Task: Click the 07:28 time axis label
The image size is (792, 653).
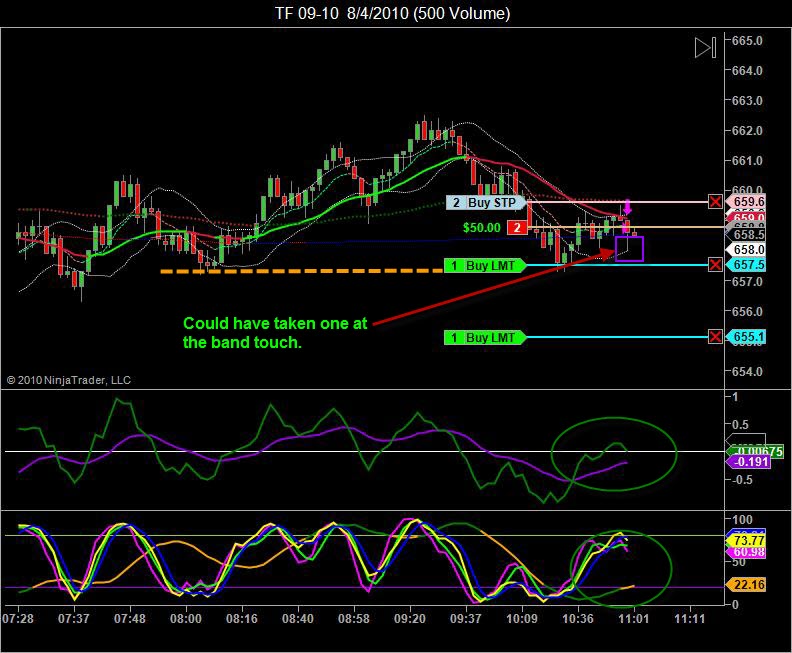Action: pos(18,619)
